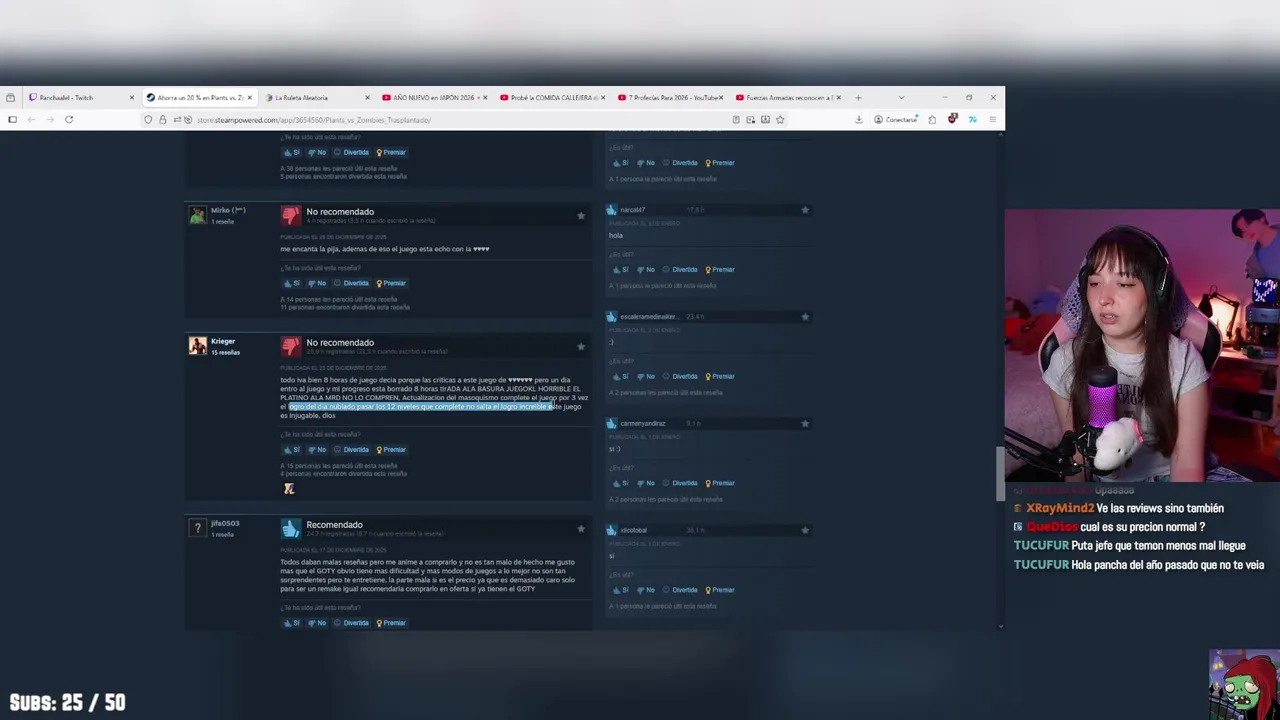Viewport: 1280px width, 720px height.
Task: Open Mirko's profile avatar
Action: point(198,215)
